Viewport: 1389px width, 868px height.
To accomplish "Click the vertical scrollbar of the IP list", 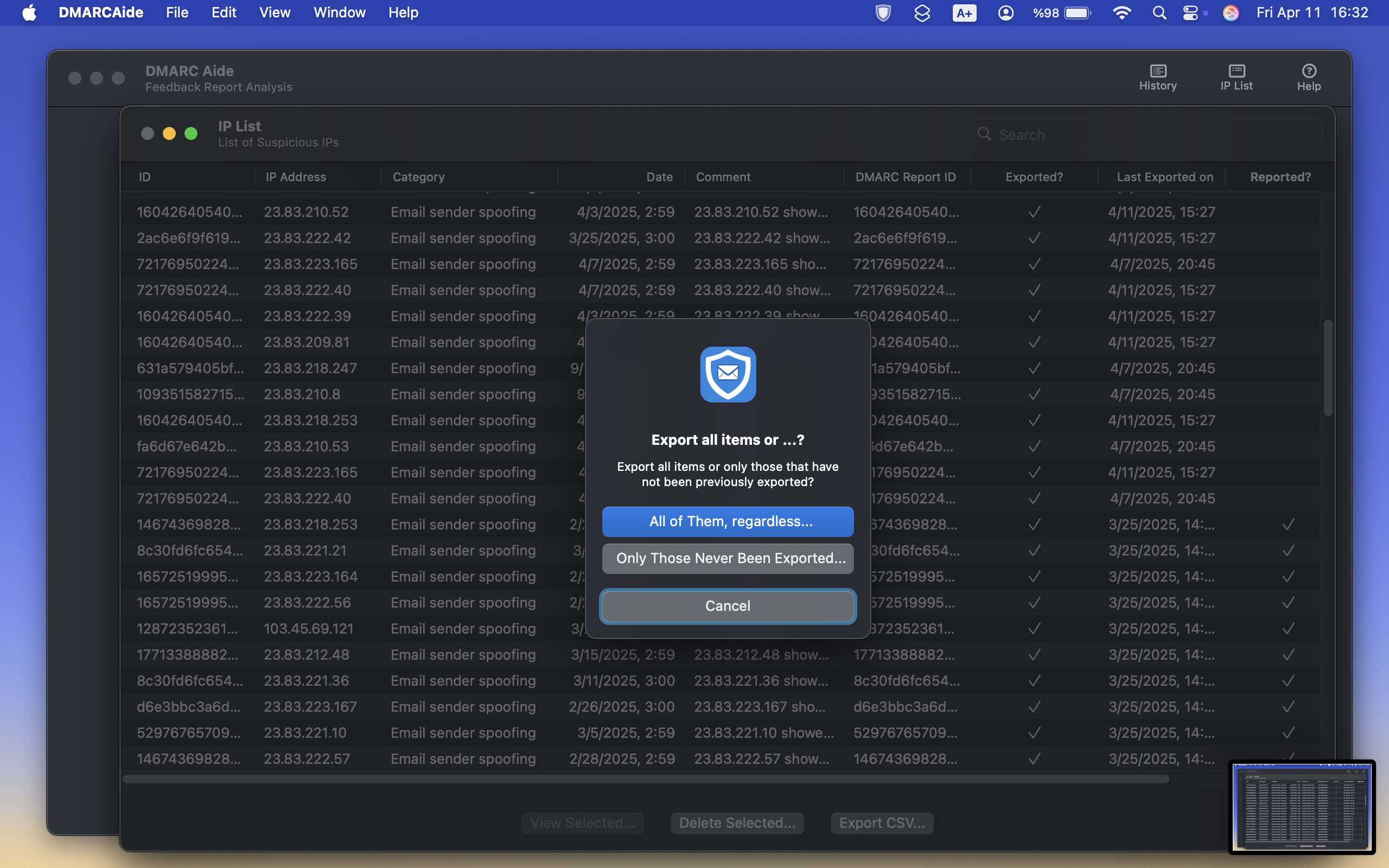I will tap(1328, 367).
